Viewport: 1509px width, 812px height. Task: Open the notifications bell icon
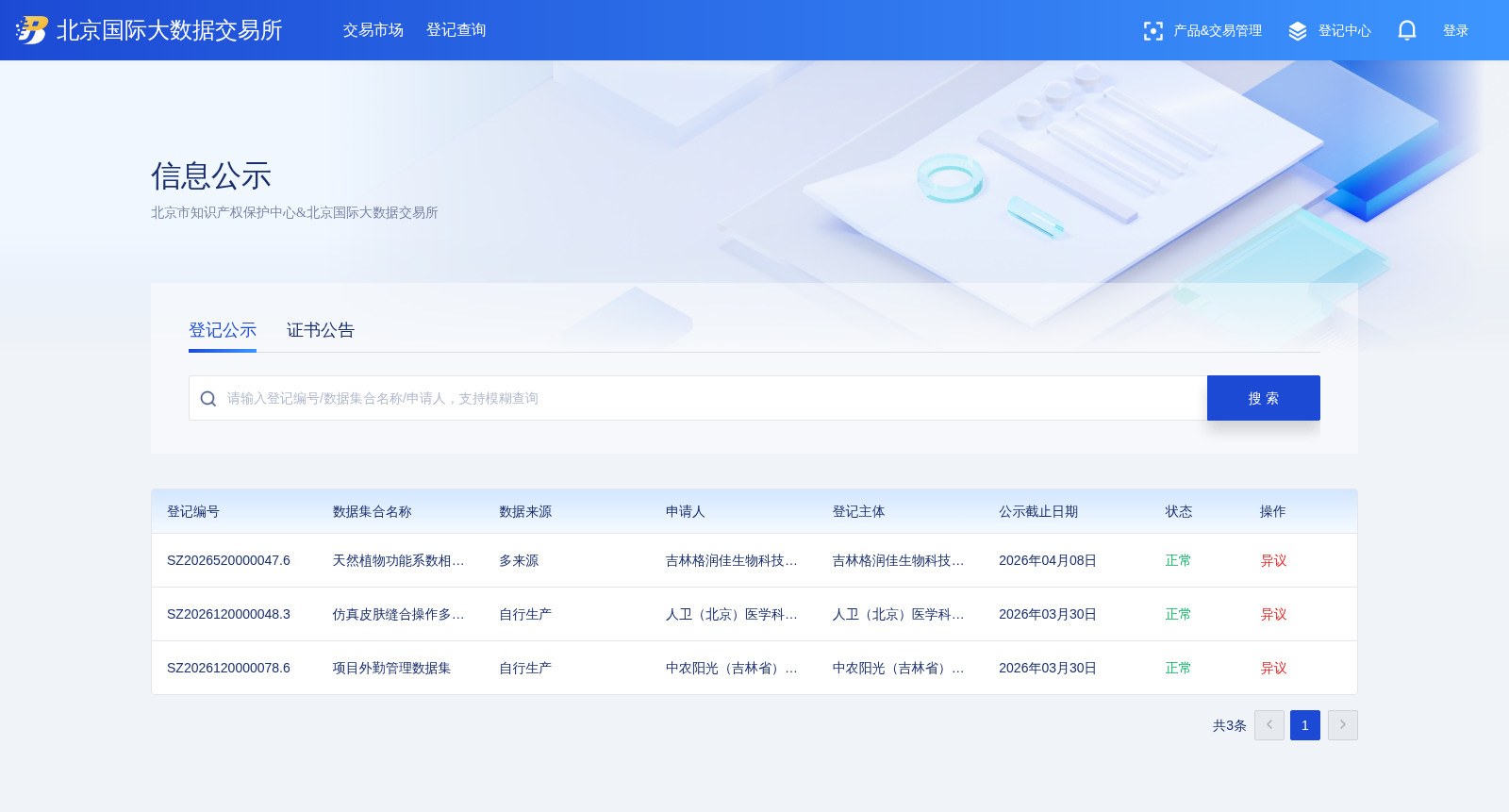(1407, 30)
